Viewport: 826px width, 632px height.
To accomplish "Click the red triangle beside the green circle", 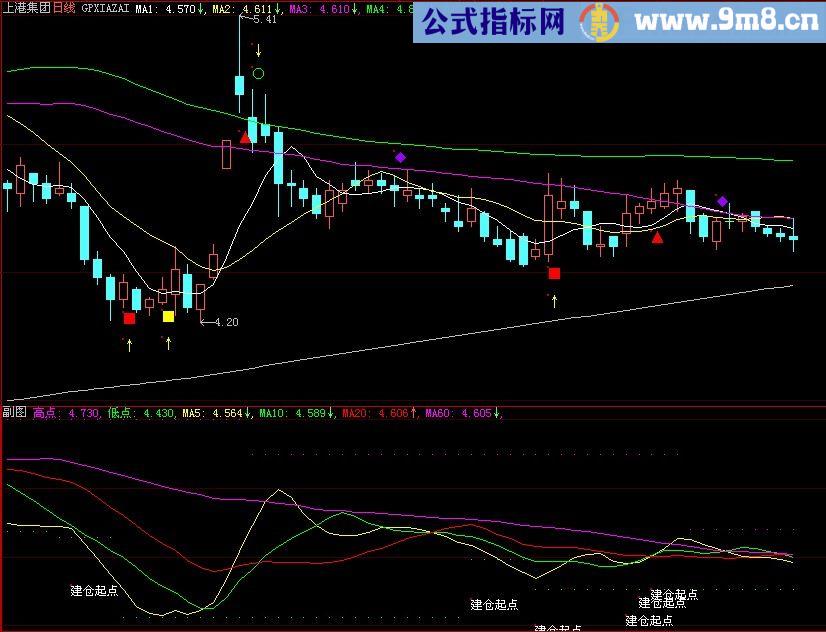I will 245,137.
